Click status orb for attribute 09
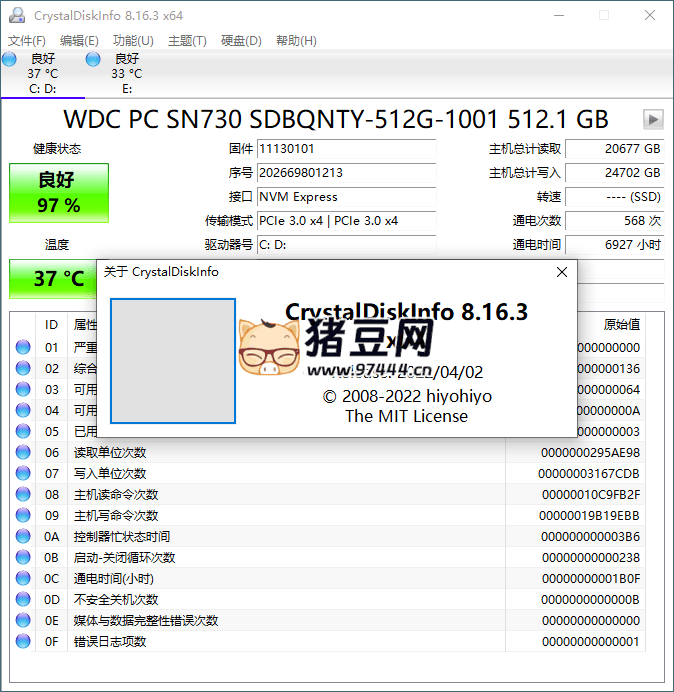This screenshot has height=692, width=674. (x=23, y=516)
